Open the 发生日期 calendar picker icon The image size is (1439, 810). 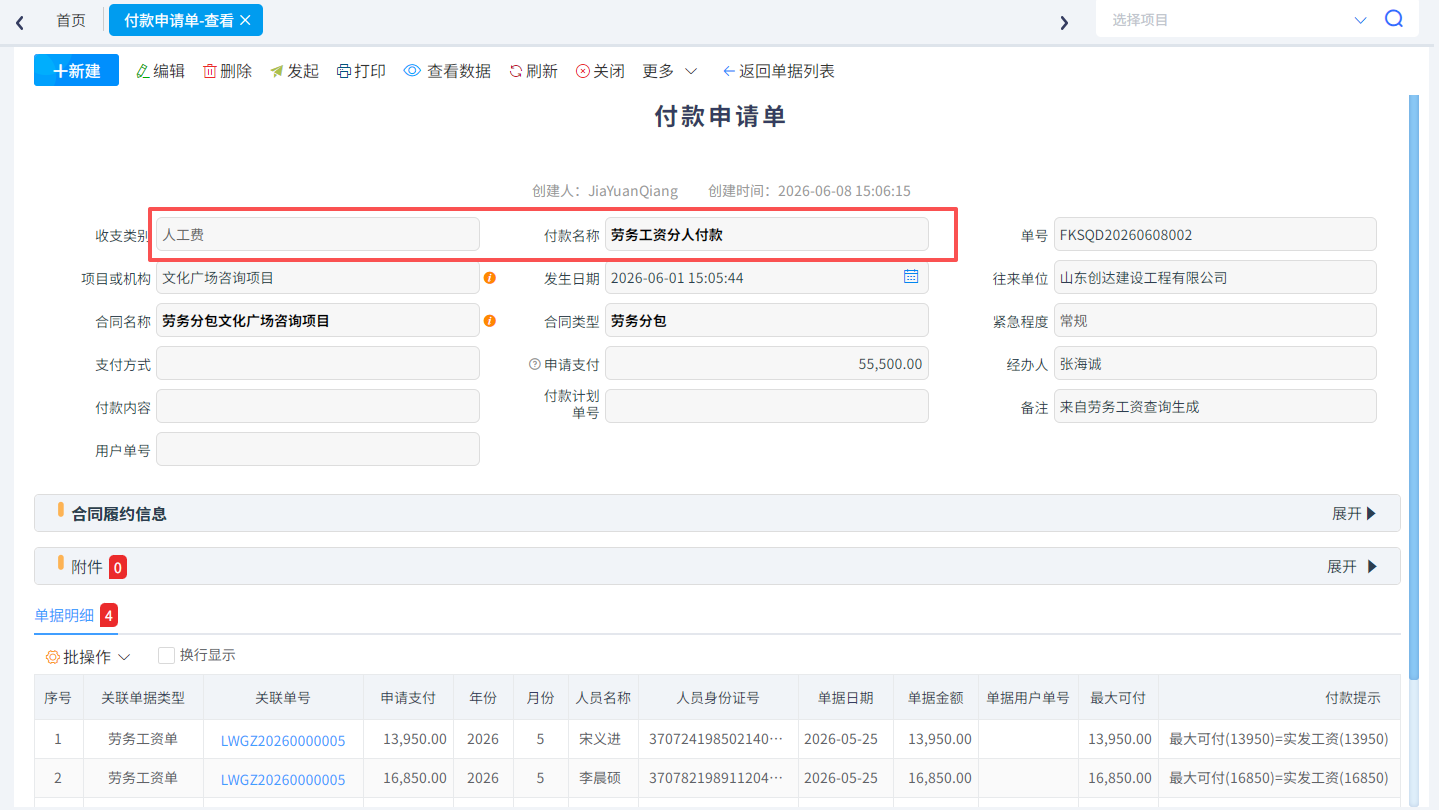click(911, 277)
